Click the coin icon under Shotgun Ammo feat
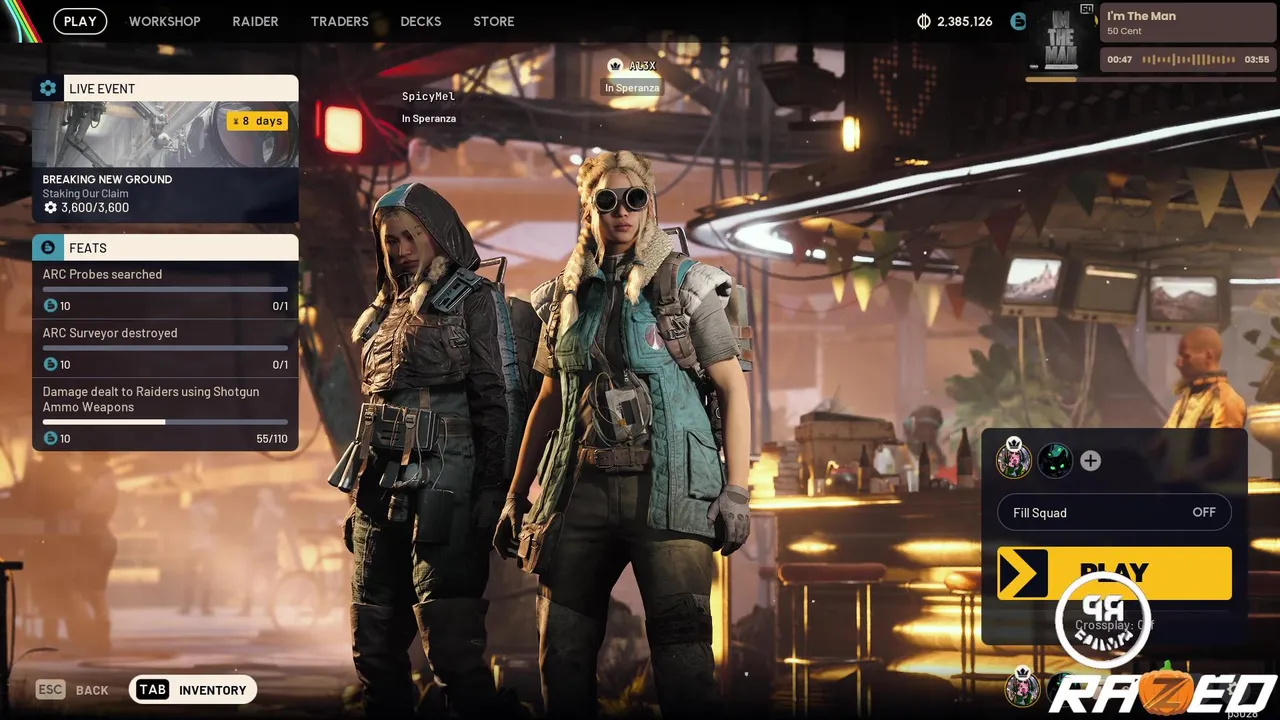The height and width of the screenshot is (720, 1280). (x=50, y=438)
